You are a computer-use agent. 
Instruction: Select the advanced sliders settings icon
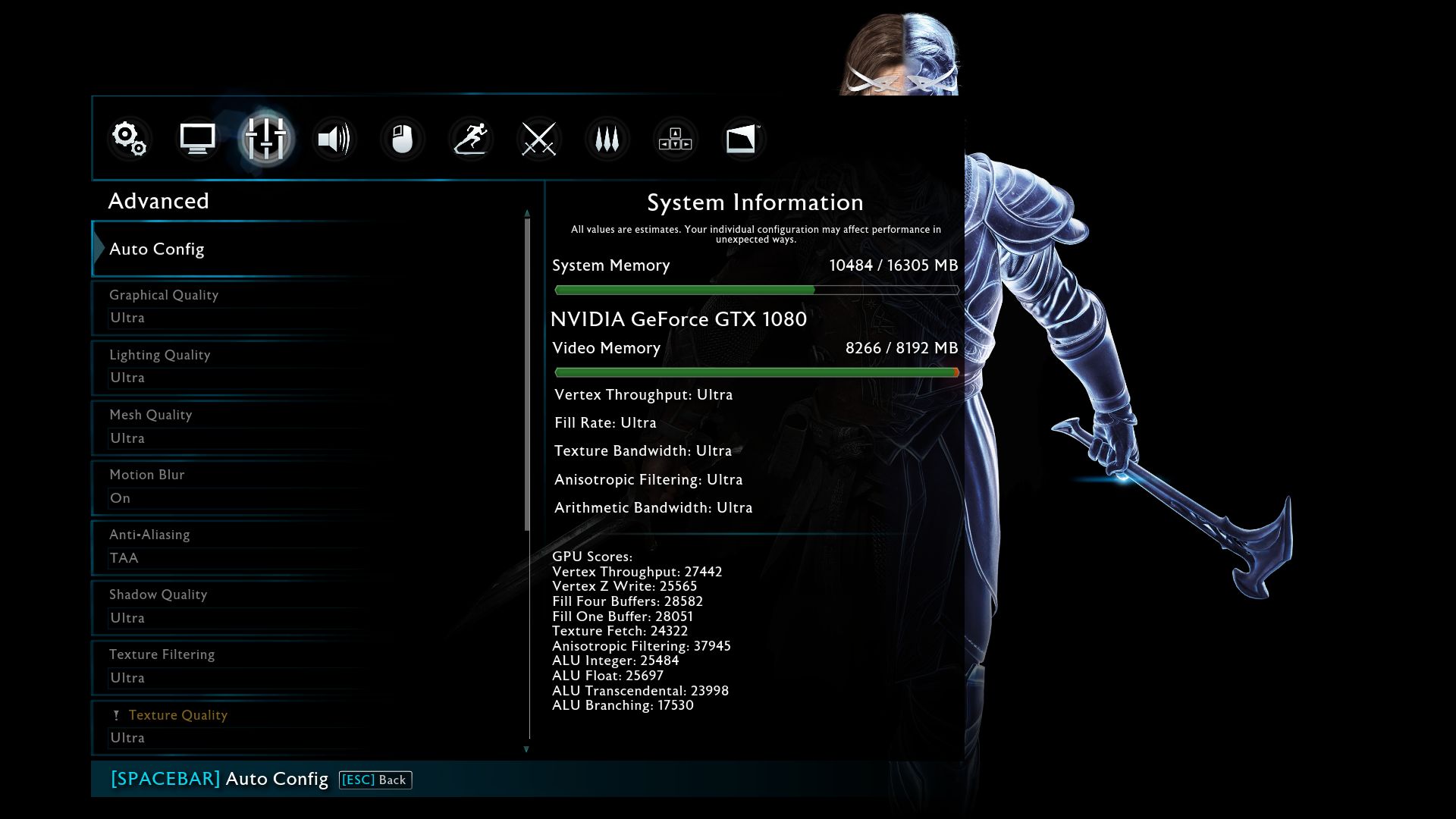(x=265, y=139)
